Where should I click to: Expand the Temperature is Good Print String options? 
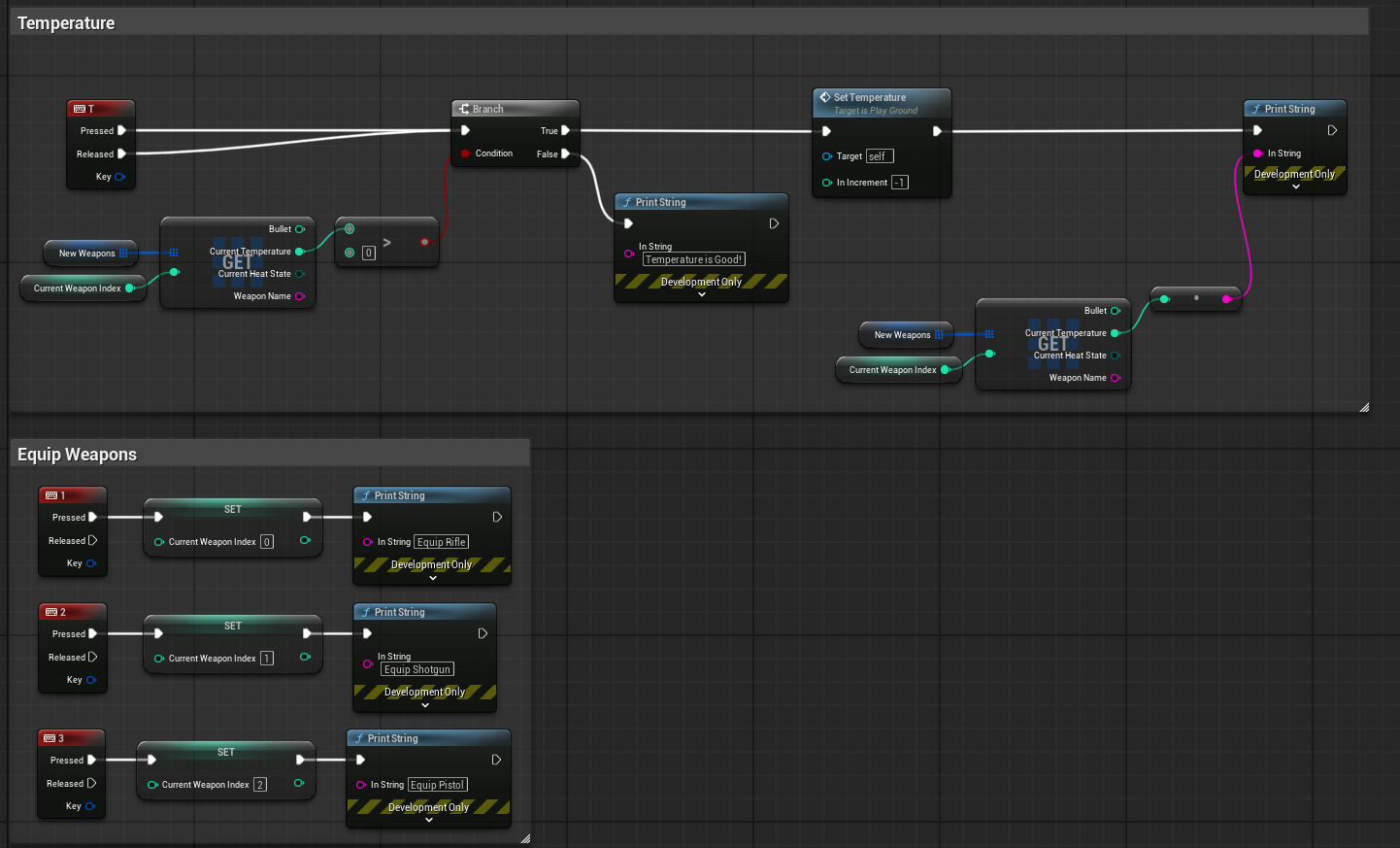pyautogui.click(x=702, y=294)
